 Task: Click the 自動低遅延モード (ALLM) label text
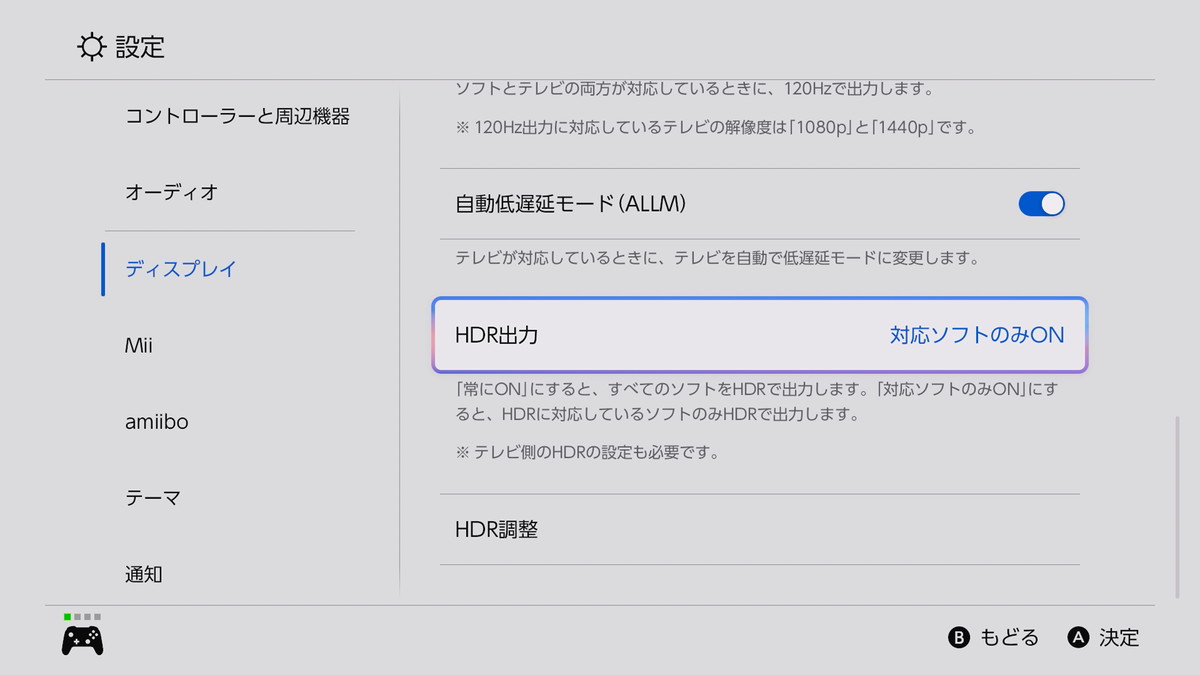(571, 204)
